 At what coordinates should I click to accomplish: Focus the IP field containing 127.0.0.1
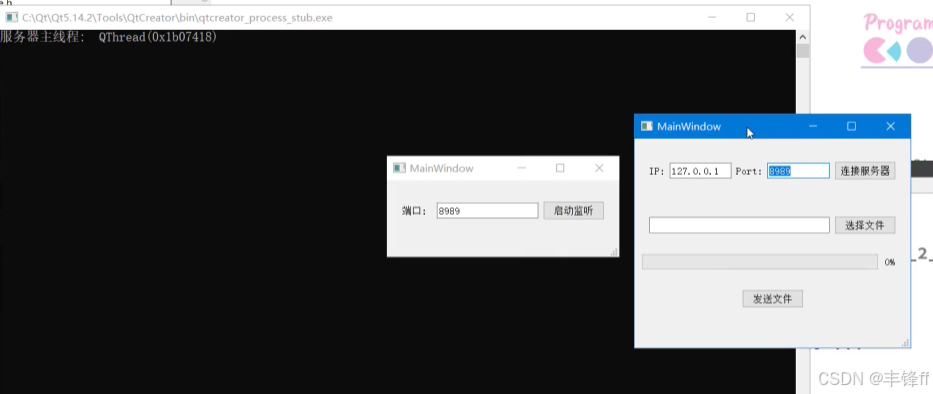pos(700,171)
